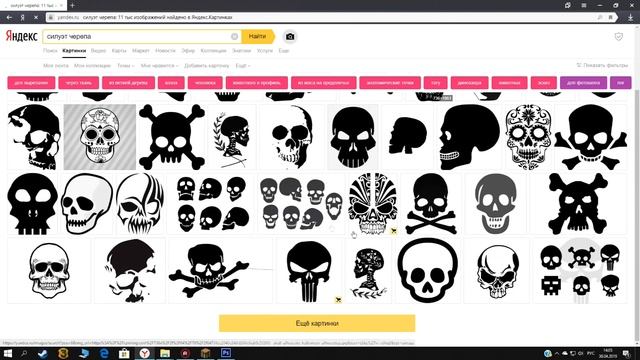
Task: Open the protection shield icon at the top right
Action: [x=619, y=37]
